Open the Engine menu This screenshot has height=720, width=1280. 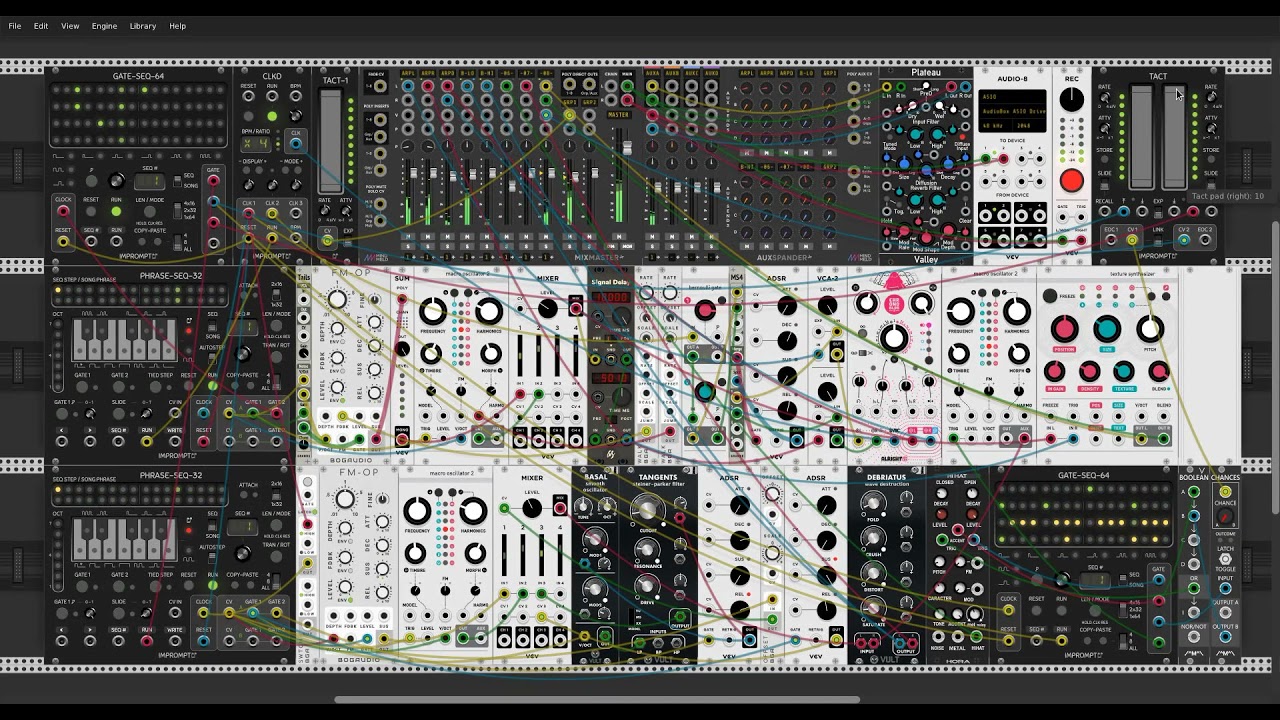(x=104, y=26)
